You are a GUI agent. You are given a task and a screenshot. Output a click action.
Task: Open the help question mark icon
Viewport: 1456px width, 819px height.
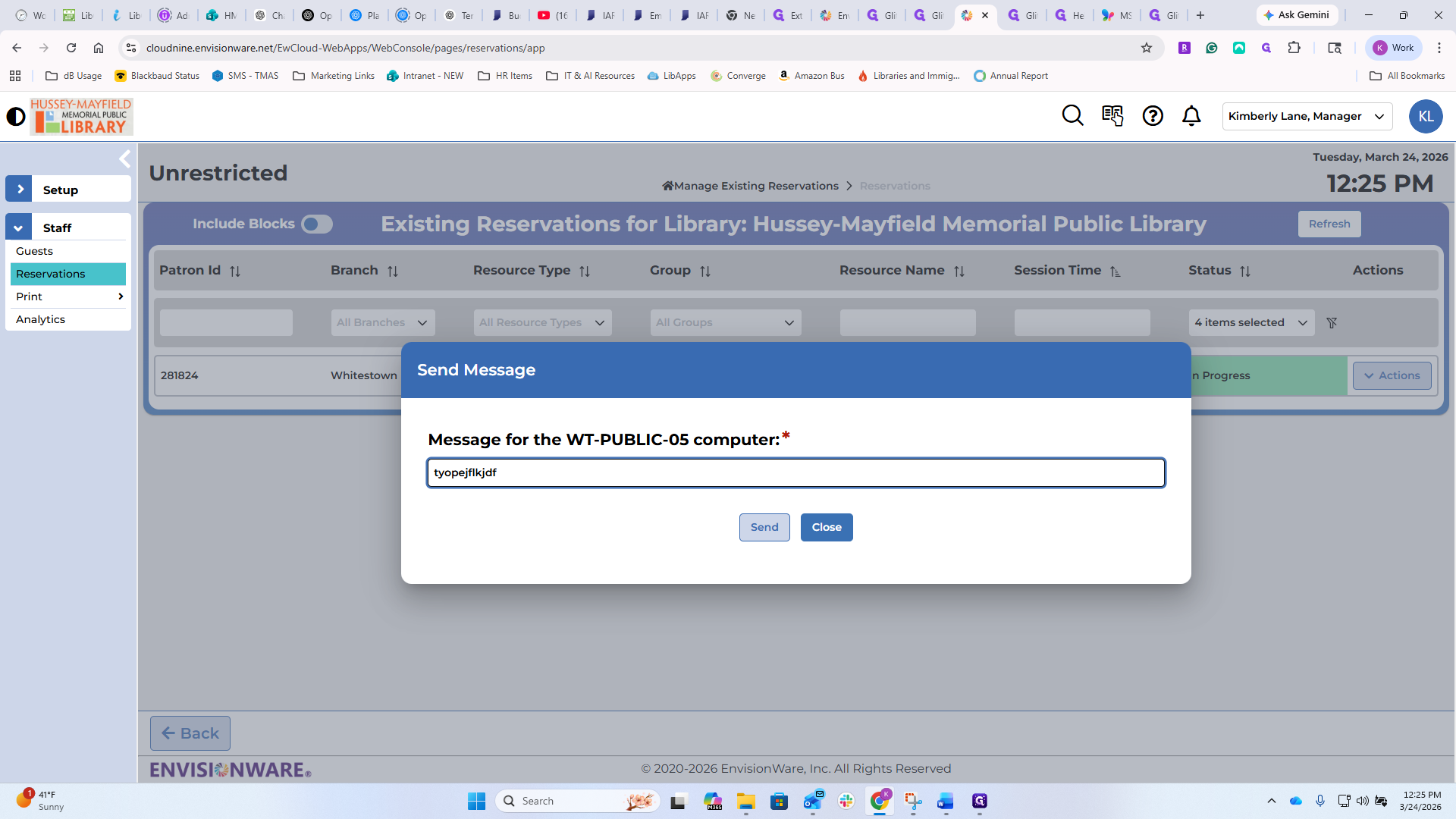1153,116
